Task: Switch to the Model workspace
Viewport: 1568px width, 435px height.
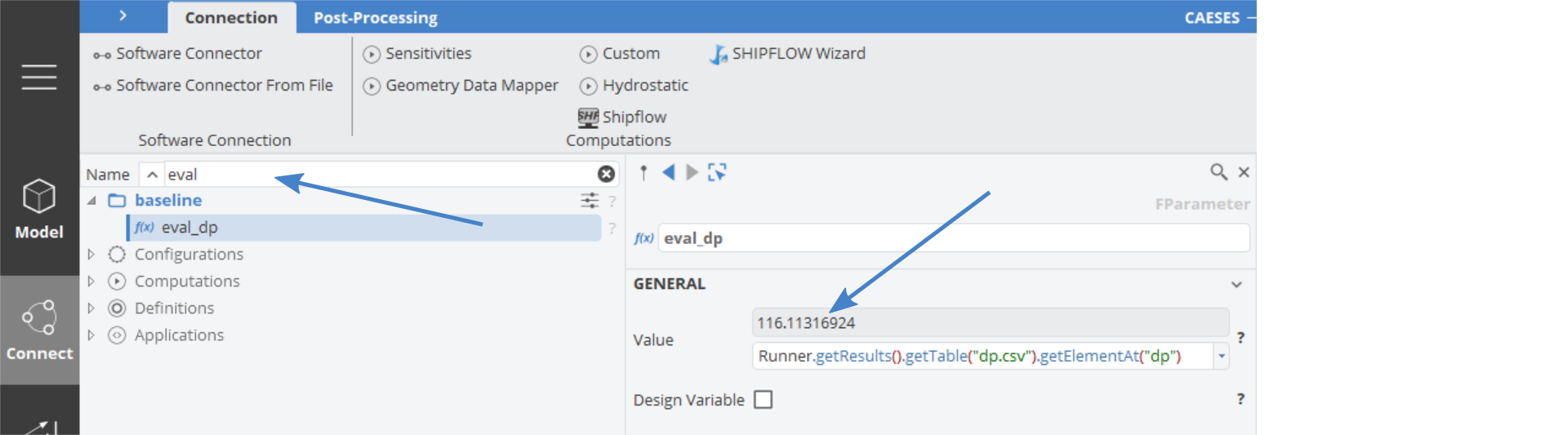Action: pos(39,209)
